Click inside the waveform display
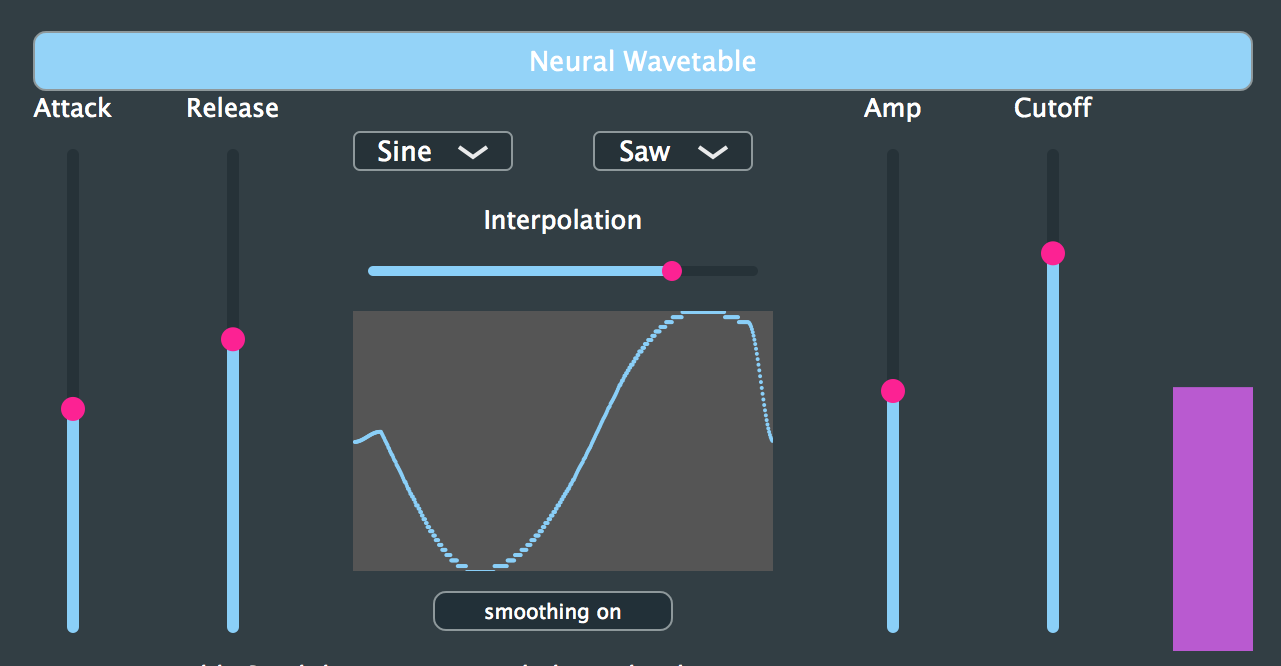Viewport: 1281px width, 666px height. [563, 441]
